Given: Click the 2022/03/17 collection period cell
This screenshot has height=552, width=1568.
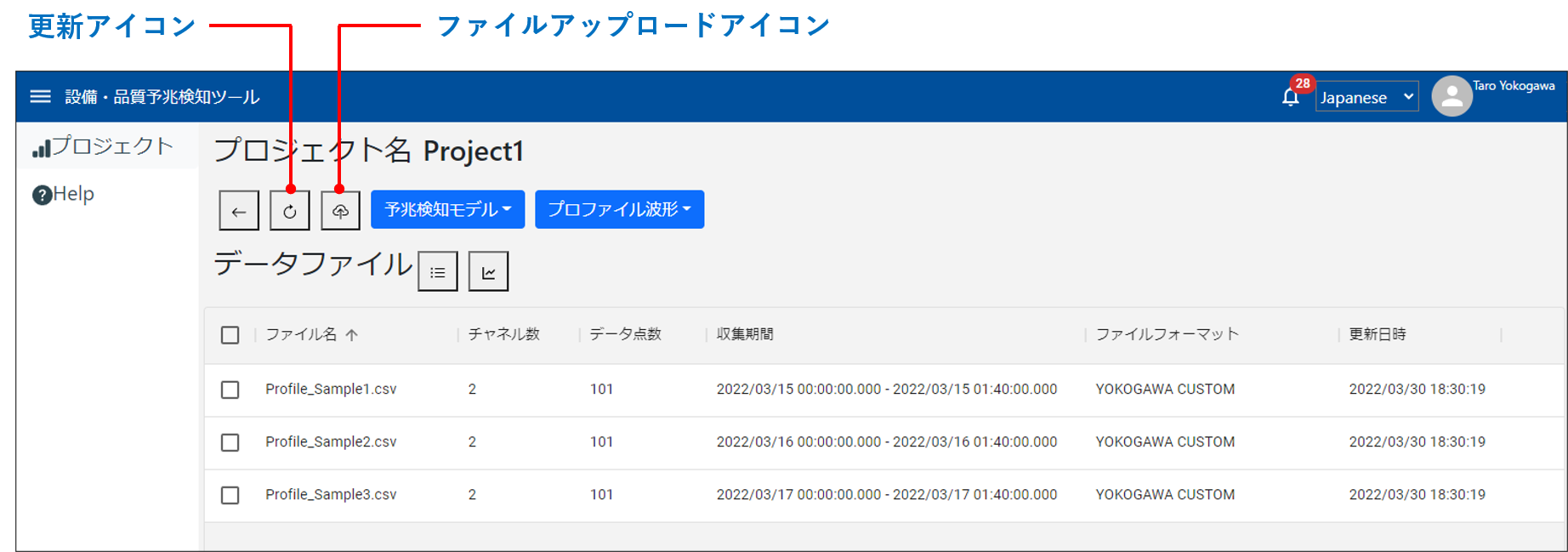Looking at the screenshot, I should 887,494.
